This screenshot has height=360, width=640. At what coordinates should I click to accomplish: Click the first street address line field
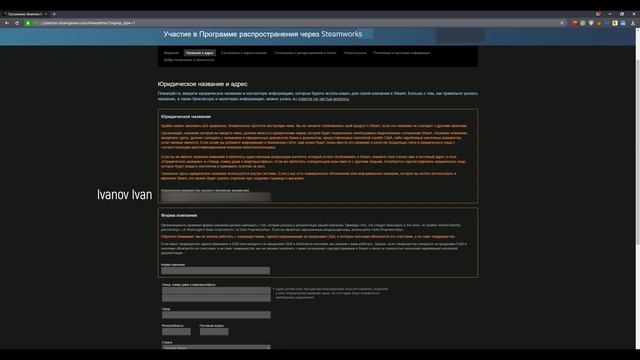pos(216,291)
